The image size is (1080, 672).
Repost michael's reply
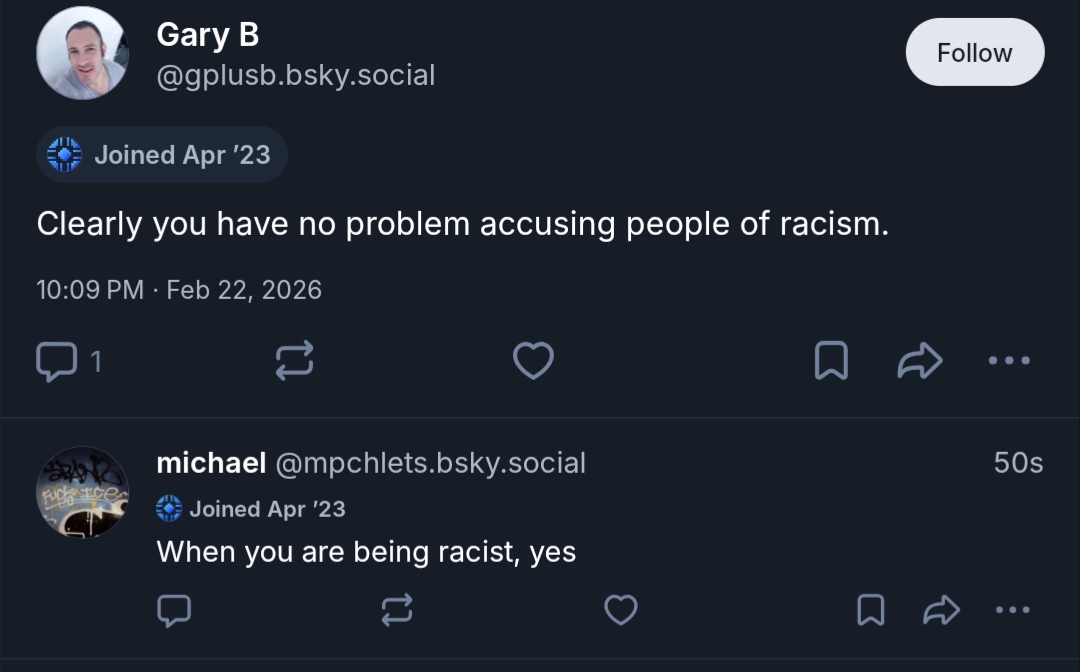click(397, 609)
